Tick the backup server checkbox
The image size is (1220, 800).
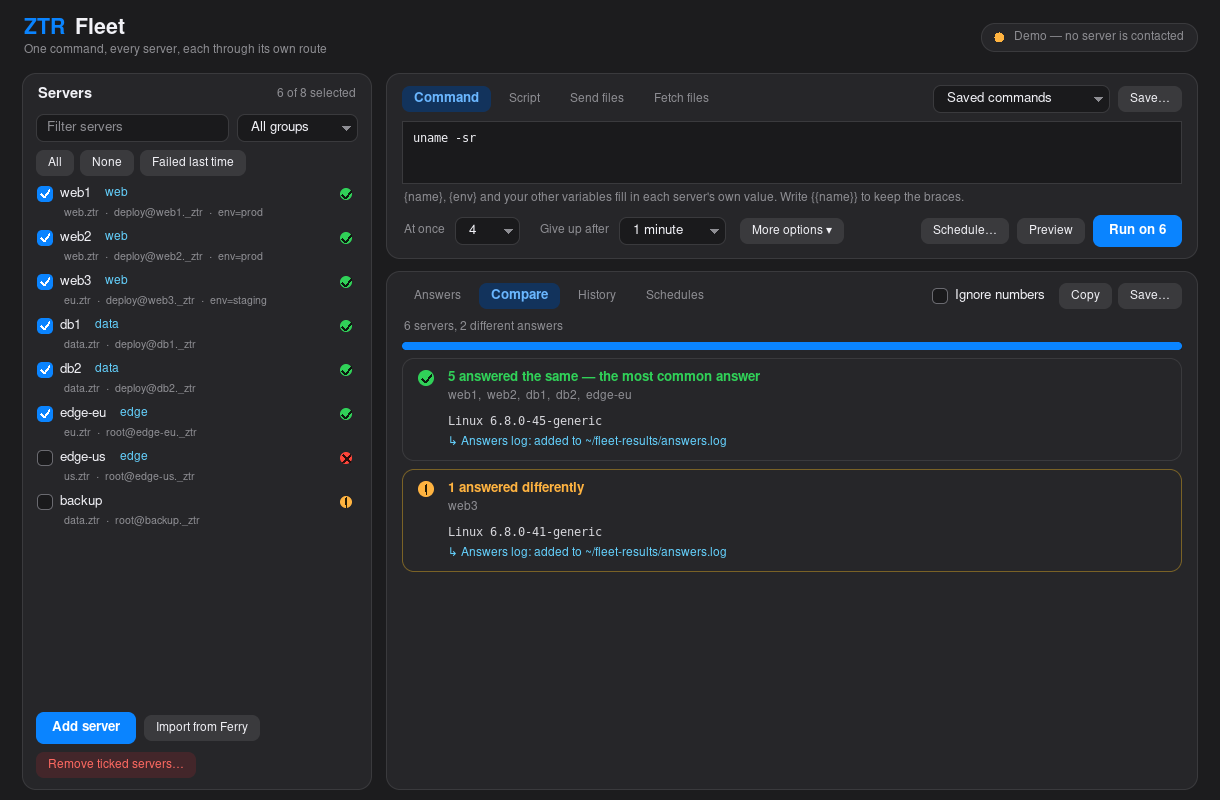[x=45, y=502]
